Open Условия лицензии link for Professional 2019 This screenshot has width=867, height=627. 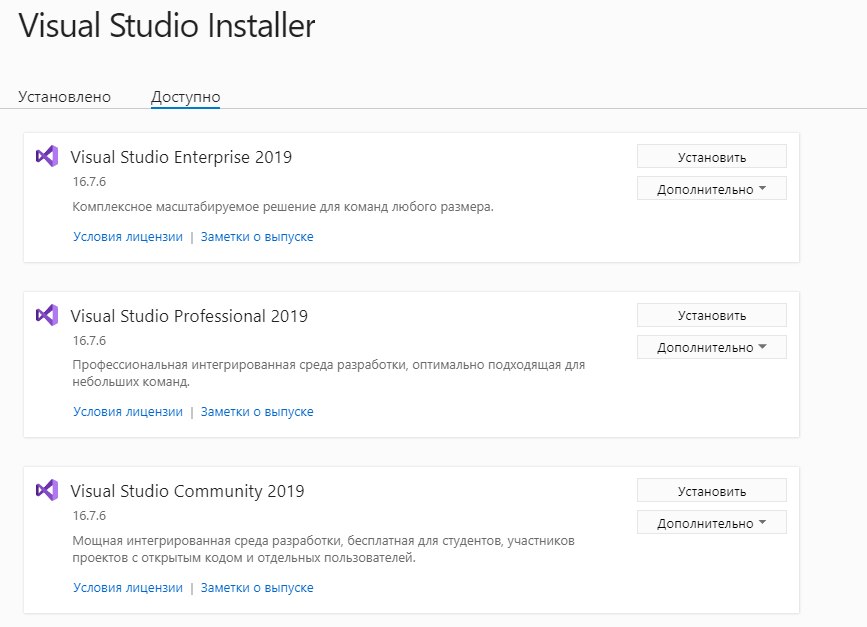[128, 412]
